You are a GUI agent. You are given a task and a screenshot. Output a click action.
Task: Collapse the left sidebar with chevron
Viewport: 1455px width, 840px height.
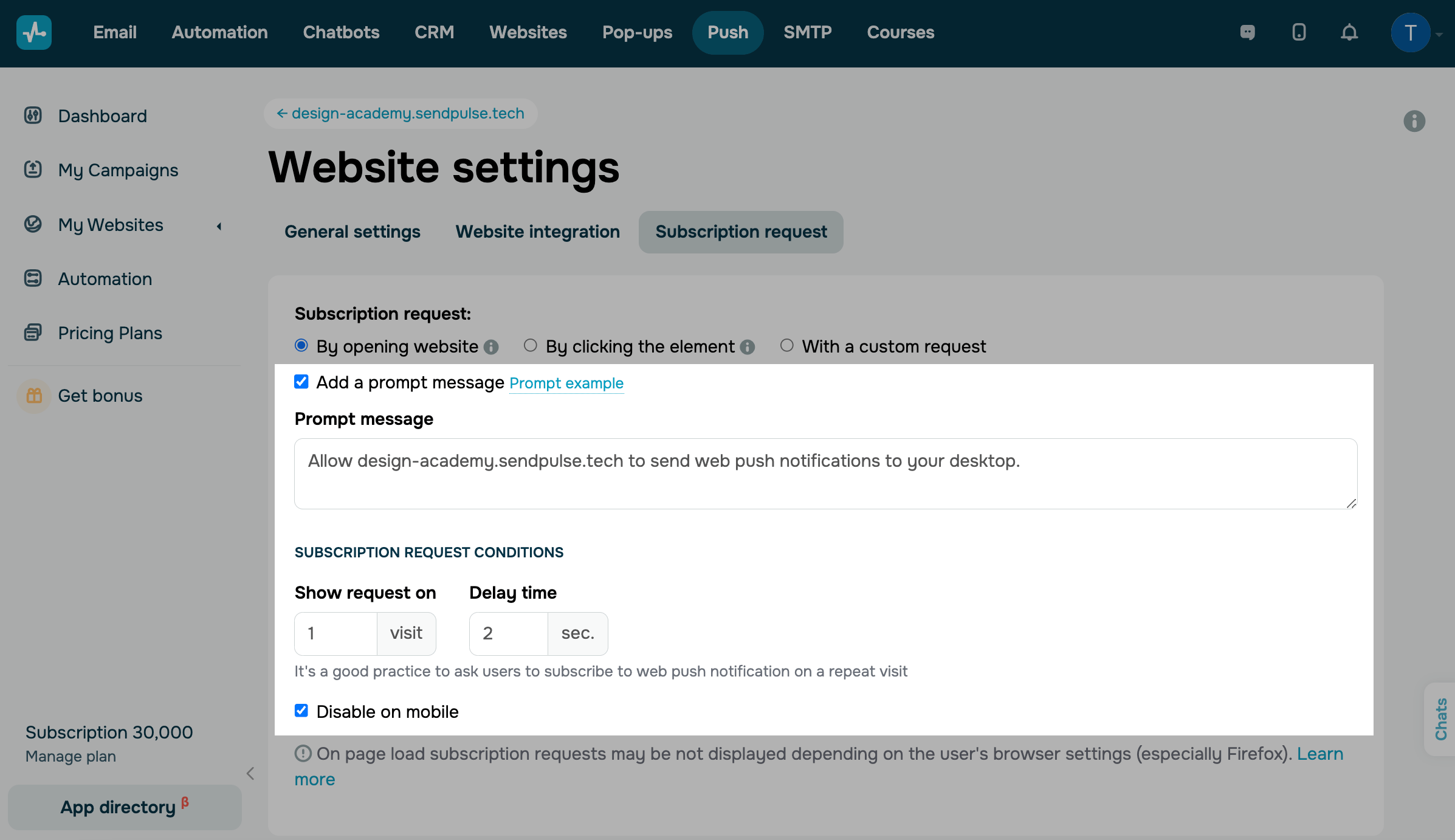tap(250, 773)
